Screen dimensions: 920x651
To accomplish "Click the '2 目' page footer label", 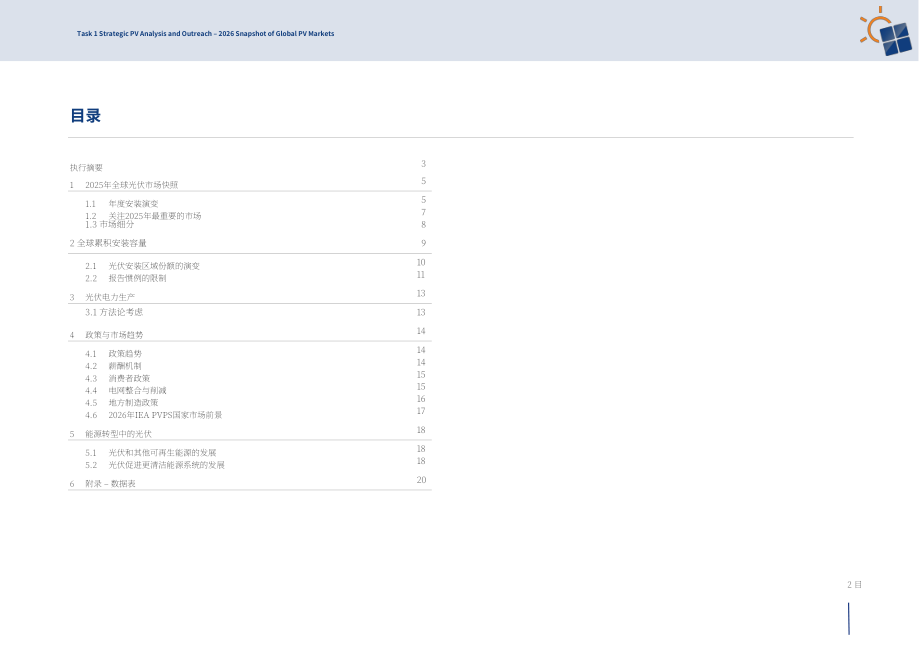I will (x=854, y=585).
